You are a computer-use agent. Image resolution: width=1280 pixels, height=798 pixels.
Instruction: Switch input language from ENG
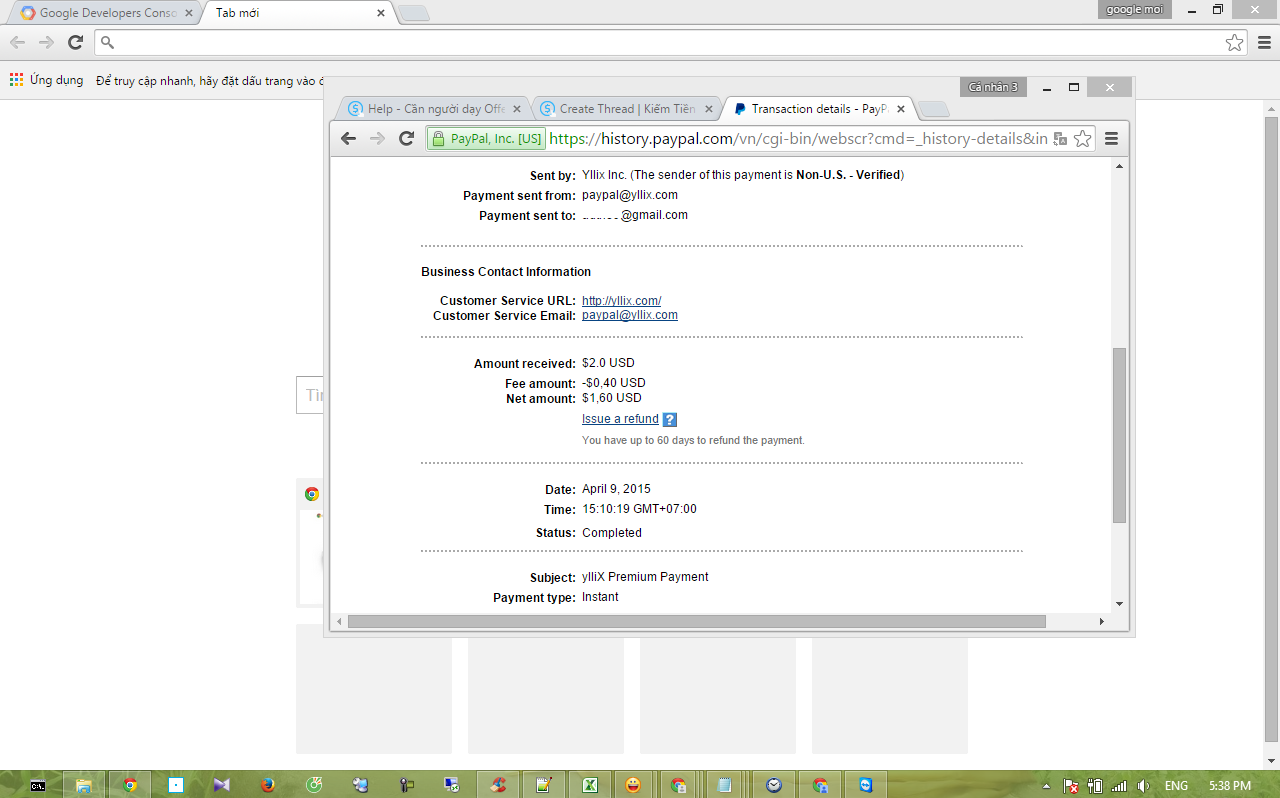1176,786
